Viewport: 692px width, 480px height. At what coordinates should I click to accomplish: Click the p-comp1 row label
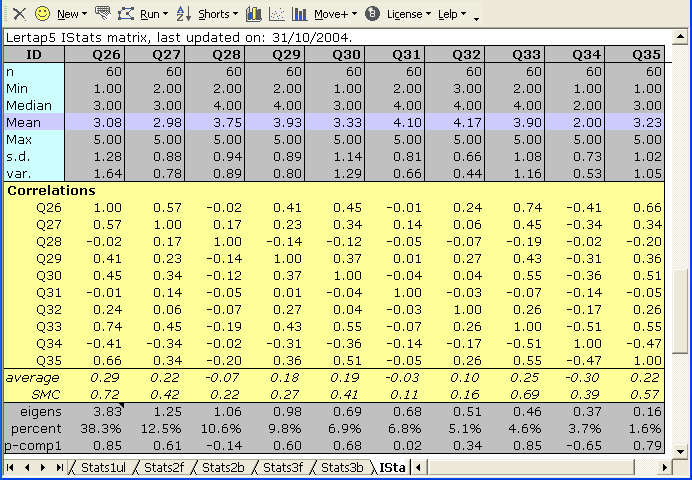click(x=33, y=446)
